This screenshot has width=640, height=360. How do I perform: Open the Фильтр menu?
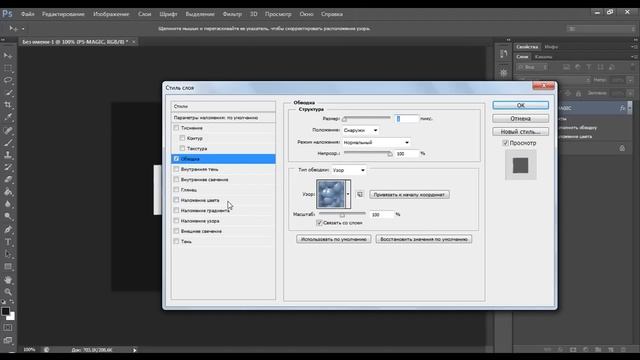(232, 14)
